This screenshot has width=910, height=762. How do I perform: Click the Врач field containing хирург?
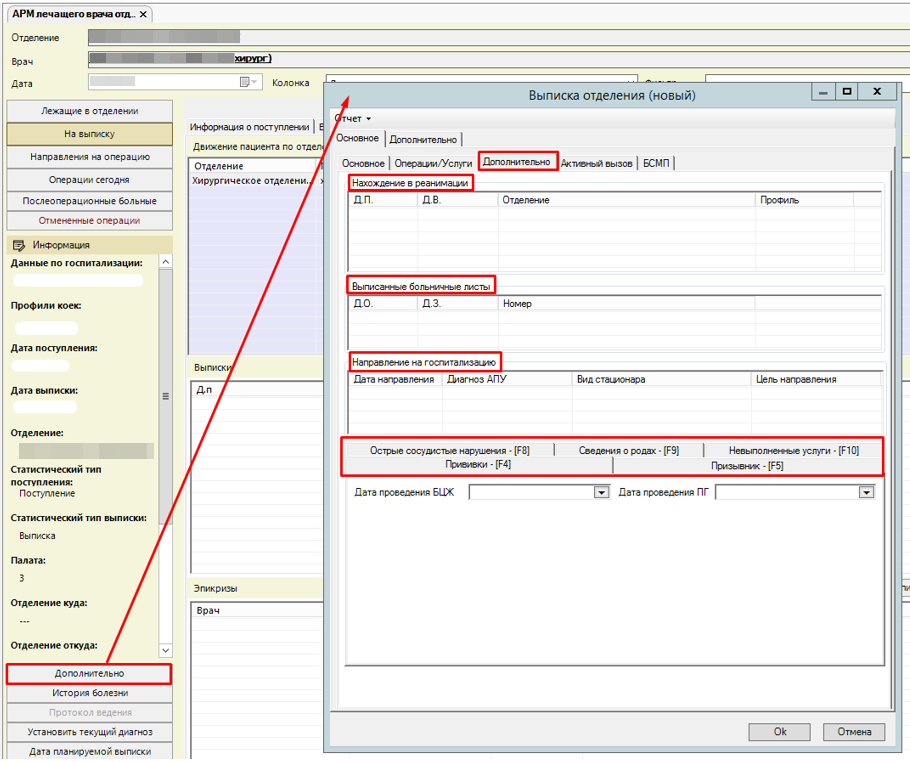499,59
